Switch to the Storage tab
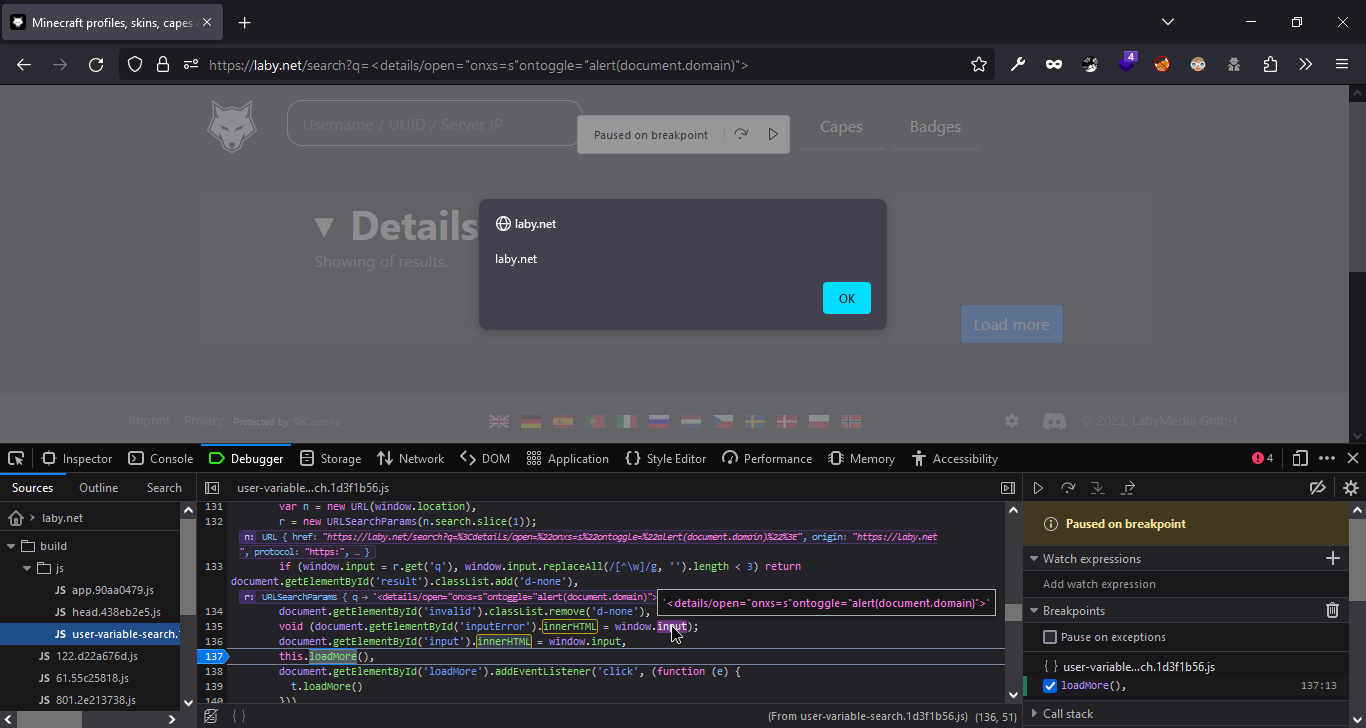 pyautogui.click(x=330, y=458)
